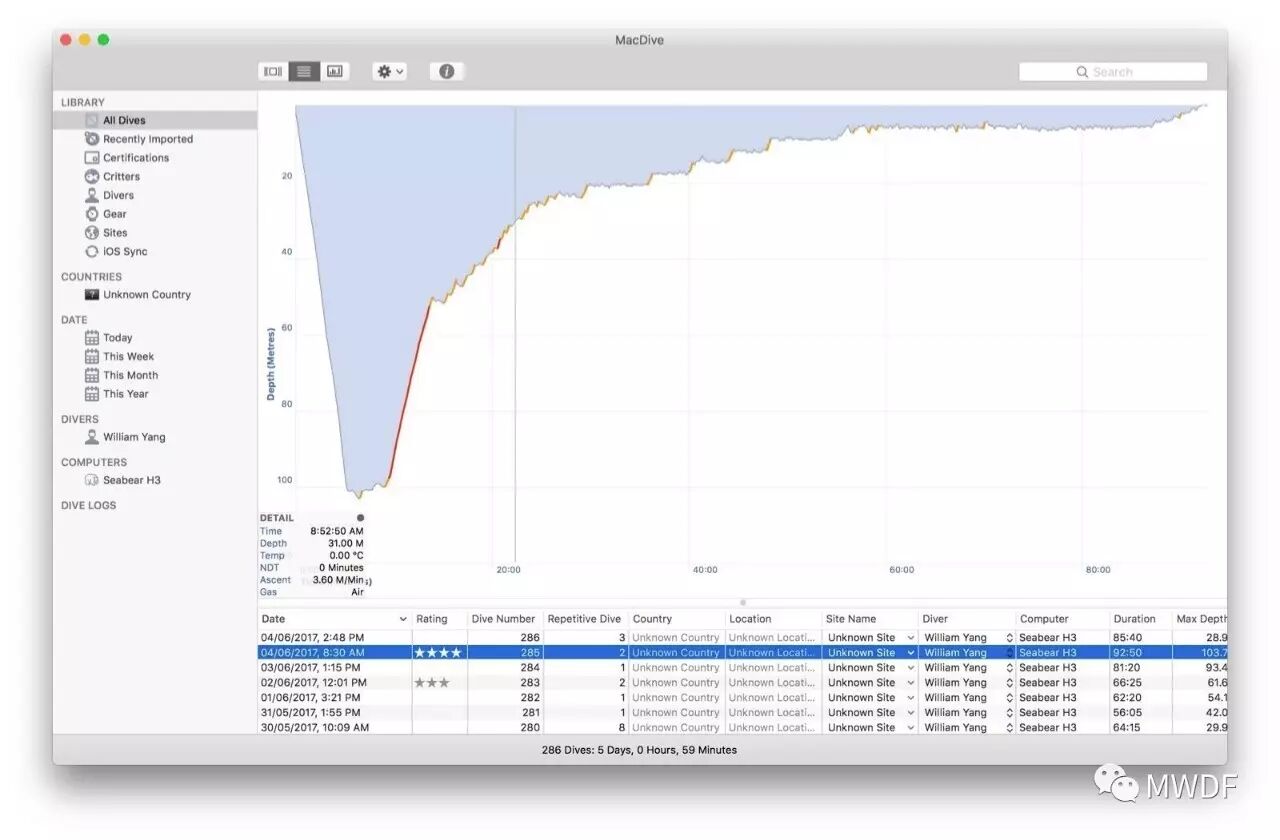The height and width of the screenshot is (840, 1280).
Task: Sort by the Duration column header
Action: pyautogui.click(x=1140, y=619)
